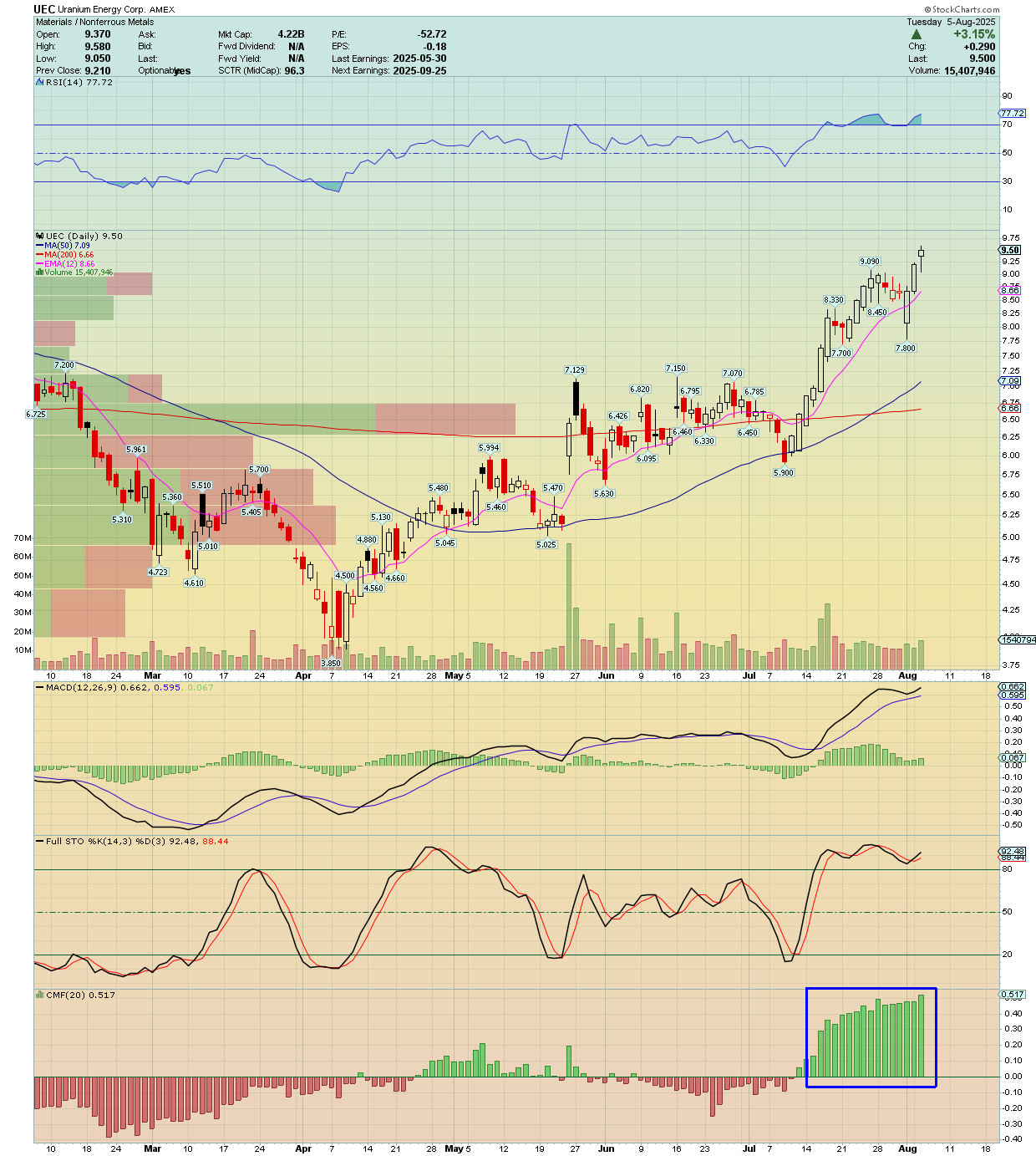1036x1156 pixels.
Task: Click the +3.15% percent change
Action: pyautogui.click(x=974, y=34)
